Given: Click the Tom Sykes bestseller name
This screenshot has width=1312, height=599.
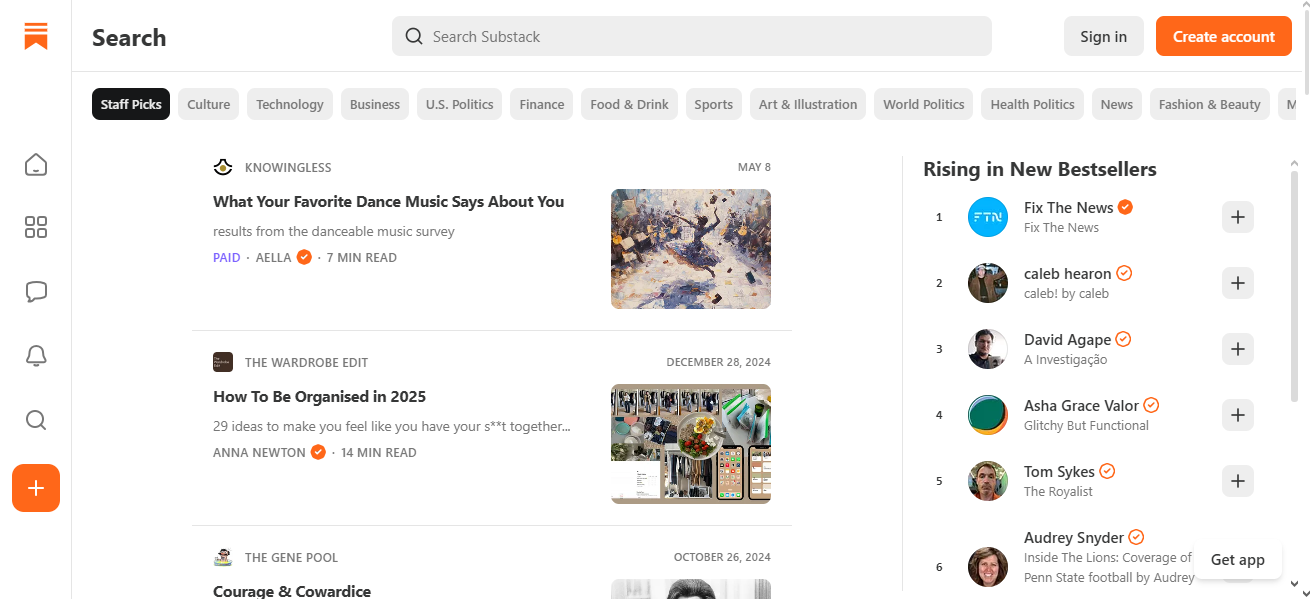Looking at the screenshot, I should pos(1060,471).
